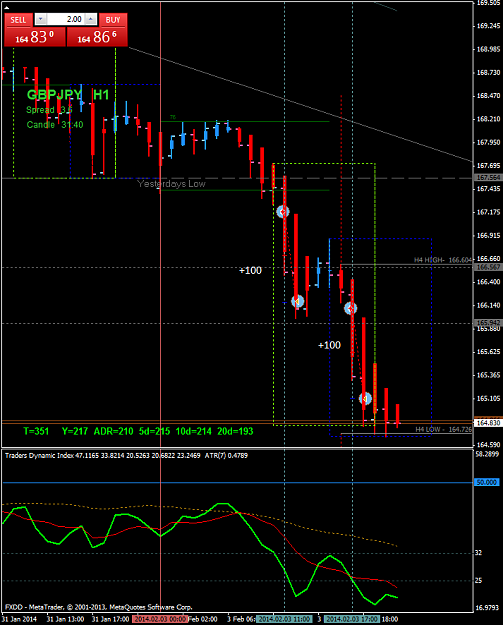
Task: Click the Spread 3.6 readout
Action: tap(49, 110)
